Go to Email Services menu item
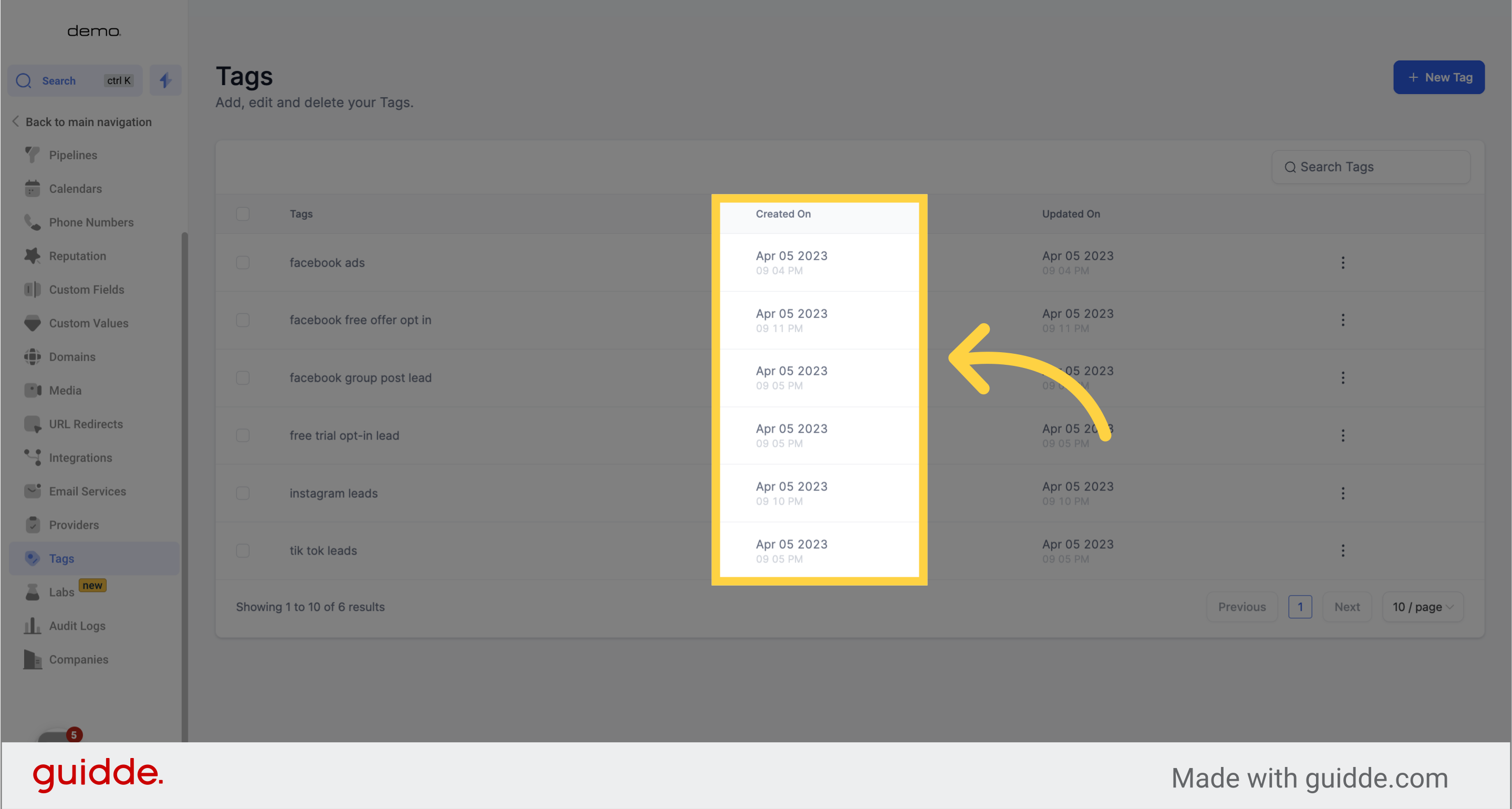The image size is (1512, 809). pyautogui.click(x=87, y=491)
